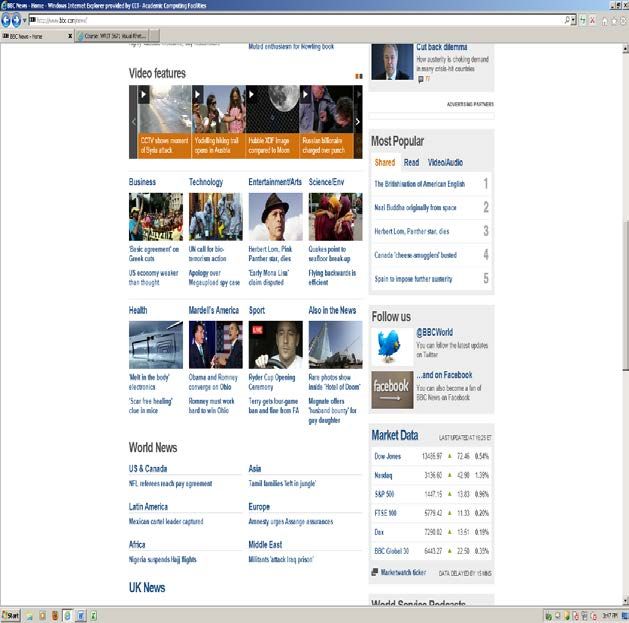Open the Science/Env section heading

click(326, 182)
